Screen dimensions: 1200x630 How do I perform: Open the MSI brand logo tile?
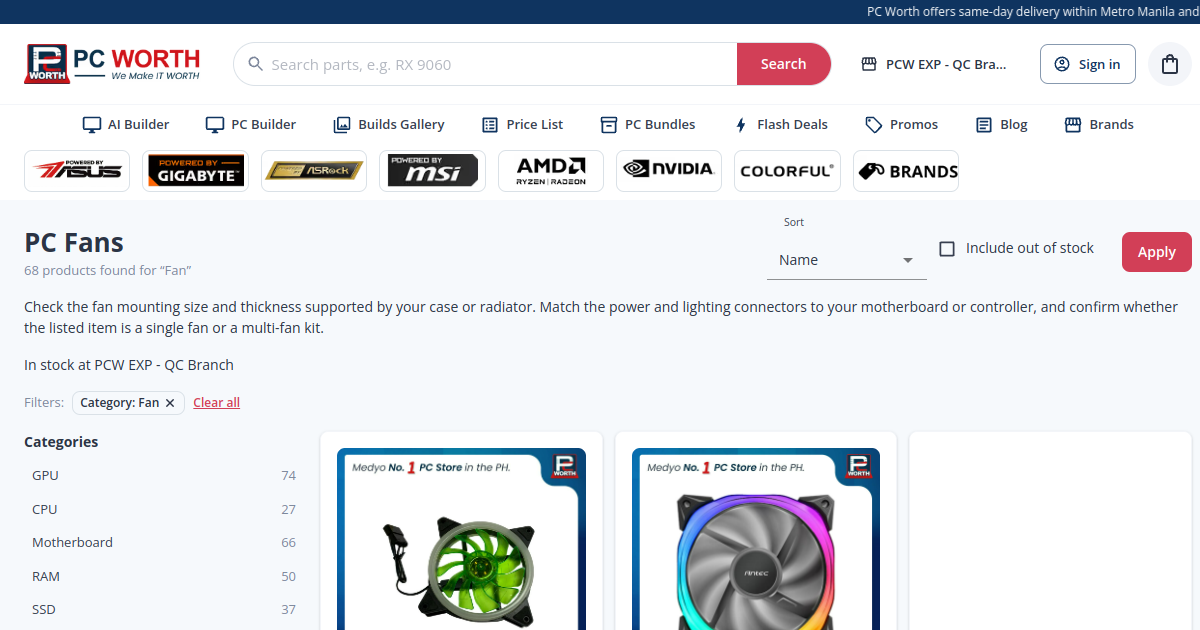point(432,171)
